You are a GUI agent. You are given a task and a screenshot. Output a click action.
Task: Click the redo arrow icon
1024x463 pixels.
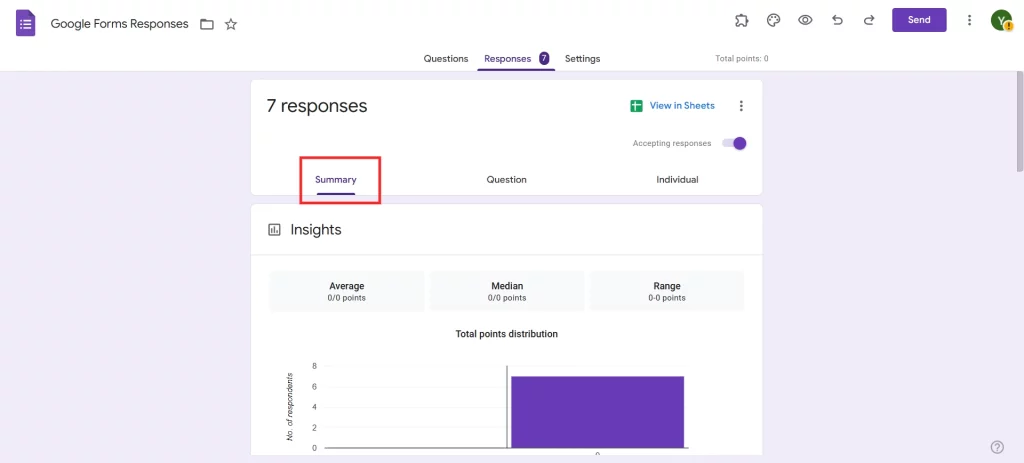pyautogui.click(x=869, y=20)
